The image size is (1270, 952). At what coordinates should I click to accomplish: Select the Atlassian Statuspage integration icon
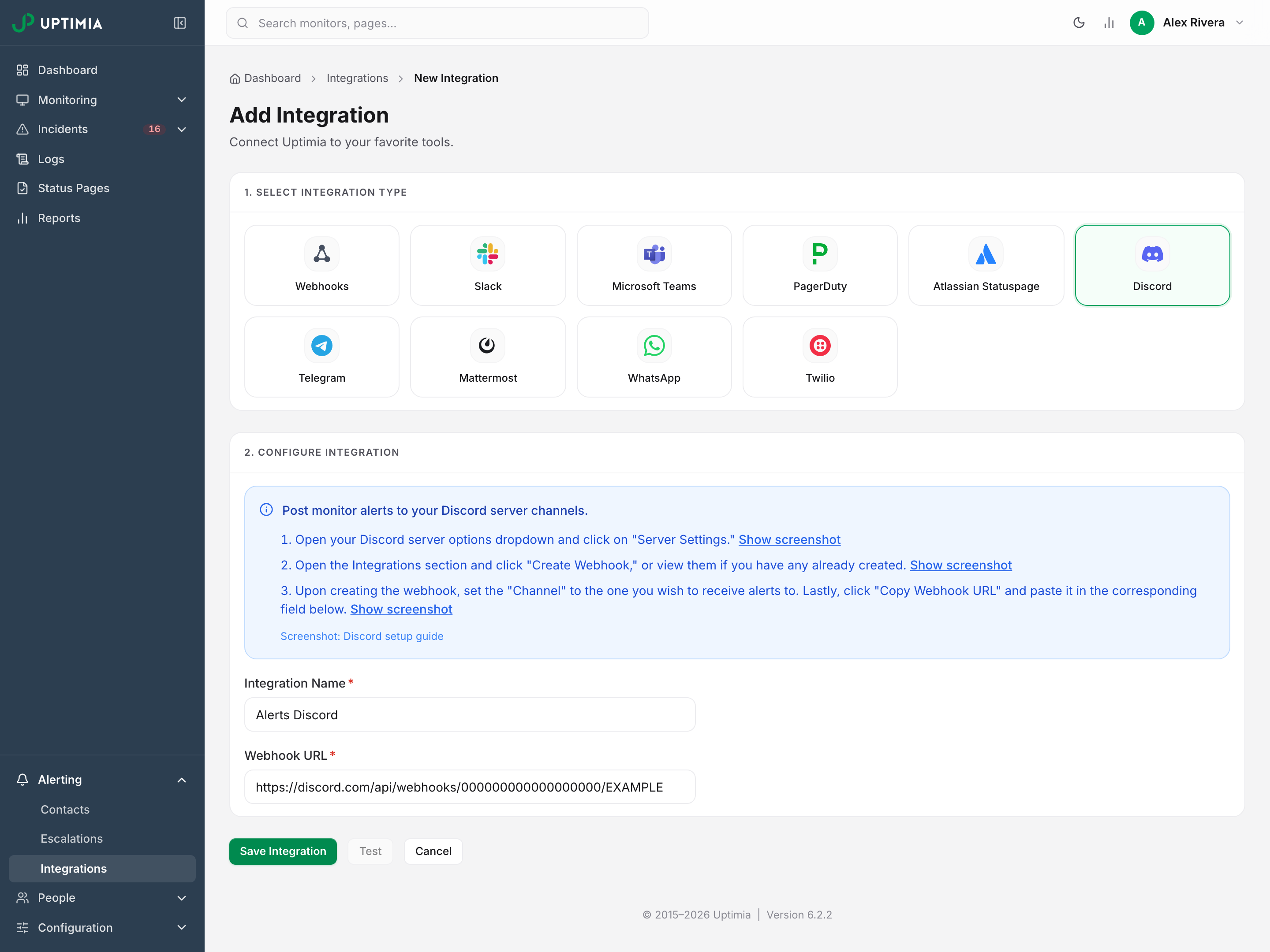[986, 253]
